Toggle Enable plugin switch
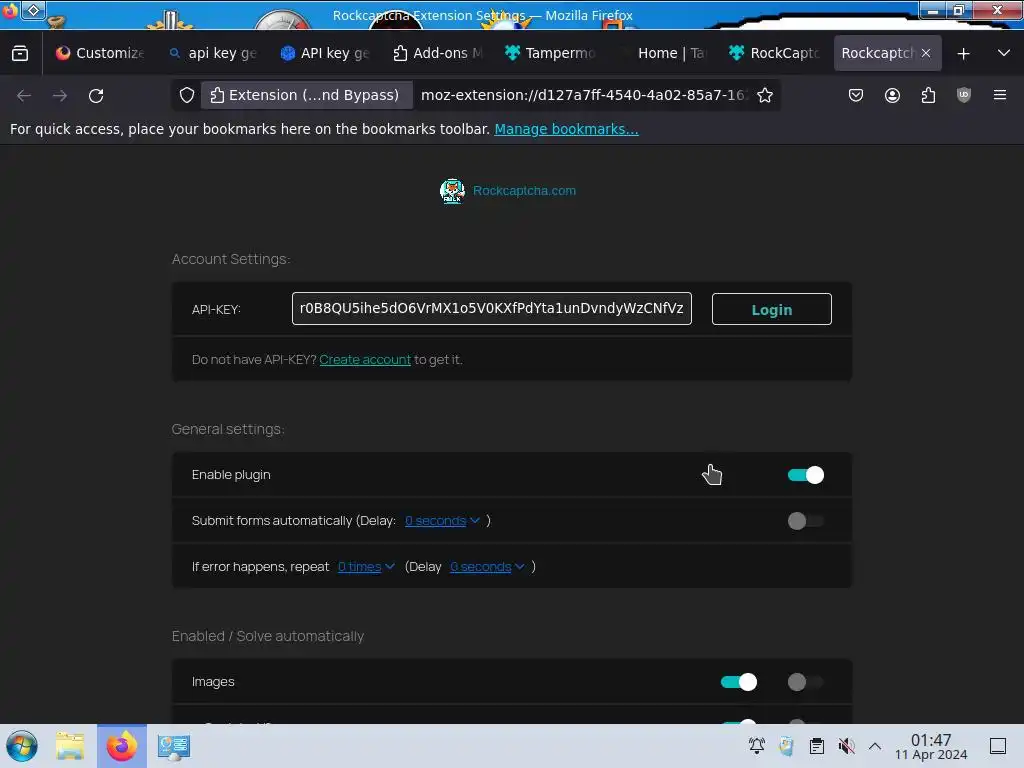The width and height of the screenshot is (1024, 768). tap(805, 475)
